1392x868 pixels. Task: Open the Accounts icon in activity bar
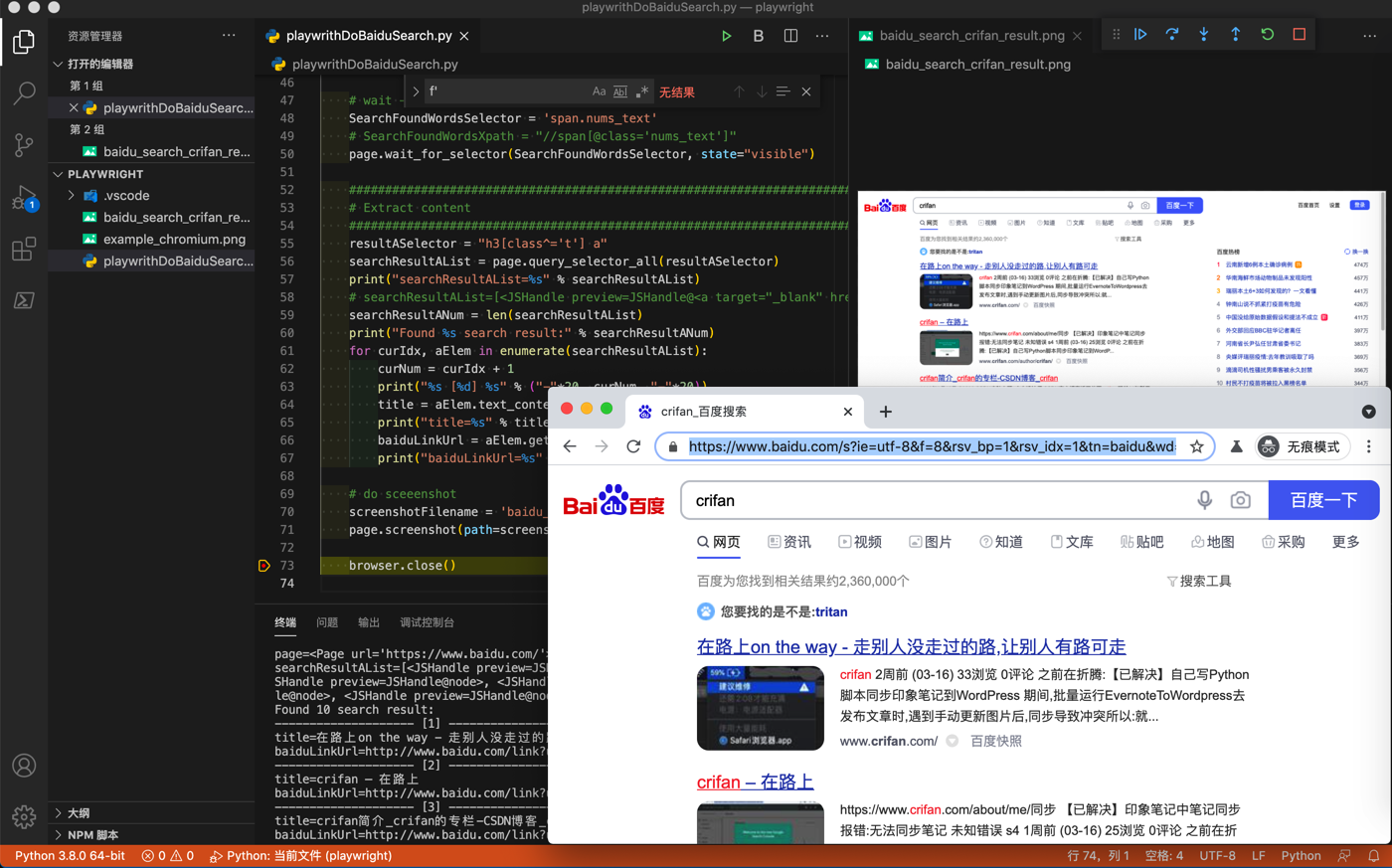pyautogui.click(x=24, y=766)
